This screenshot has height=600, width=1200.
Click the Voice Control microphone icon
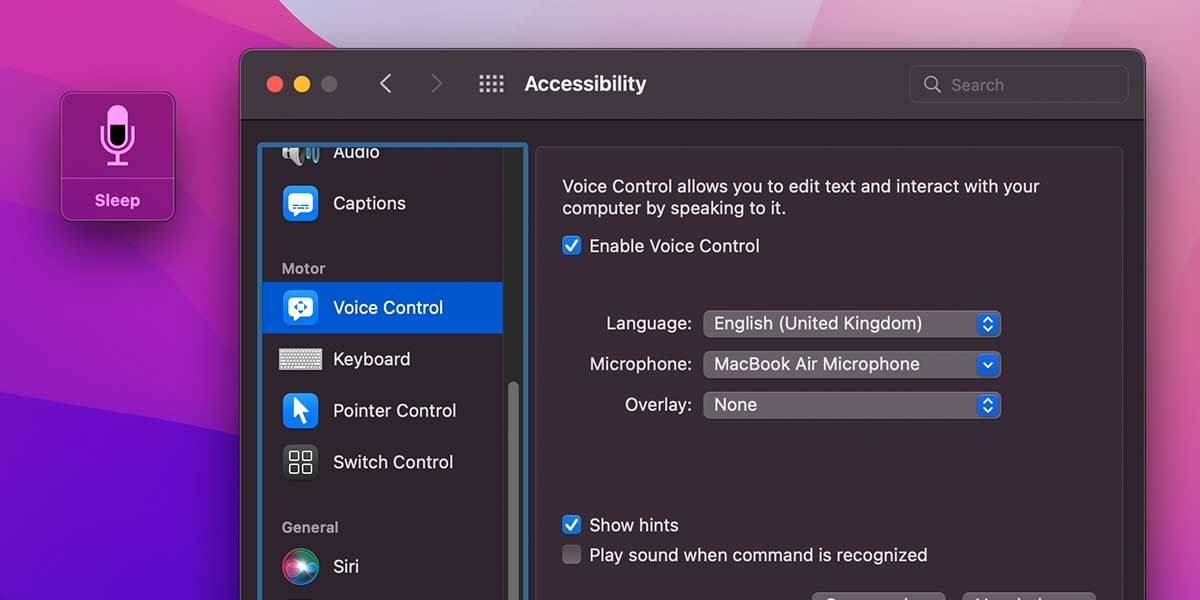pyautogui.click(x=117, y=135)
